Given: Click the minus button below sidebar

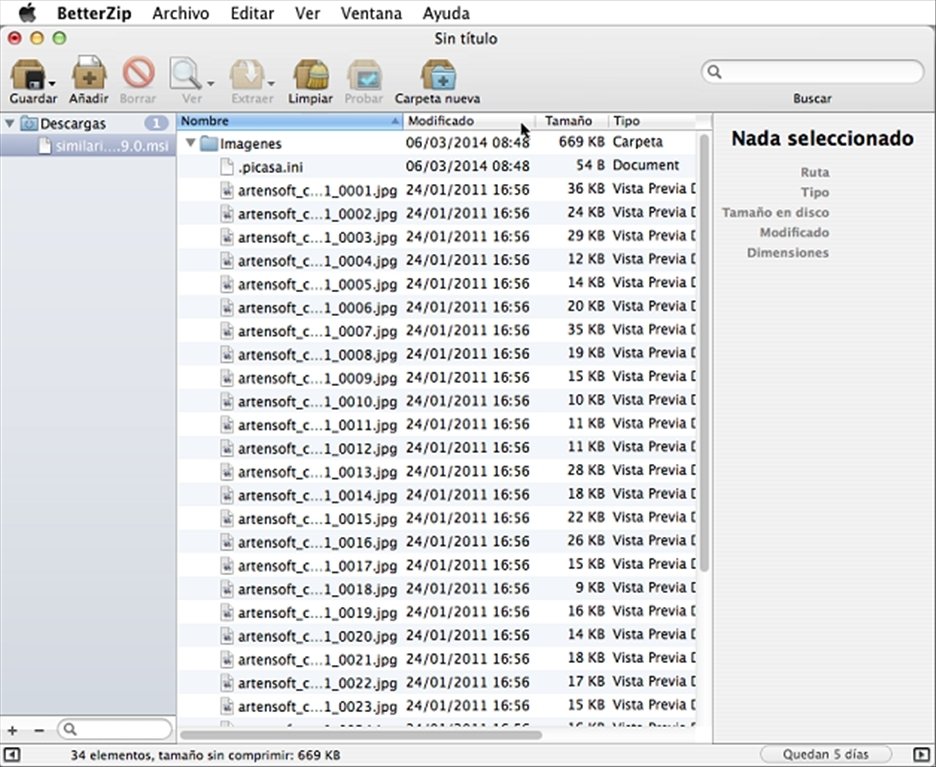Looking at the screenshot, I should click(39, 730).
